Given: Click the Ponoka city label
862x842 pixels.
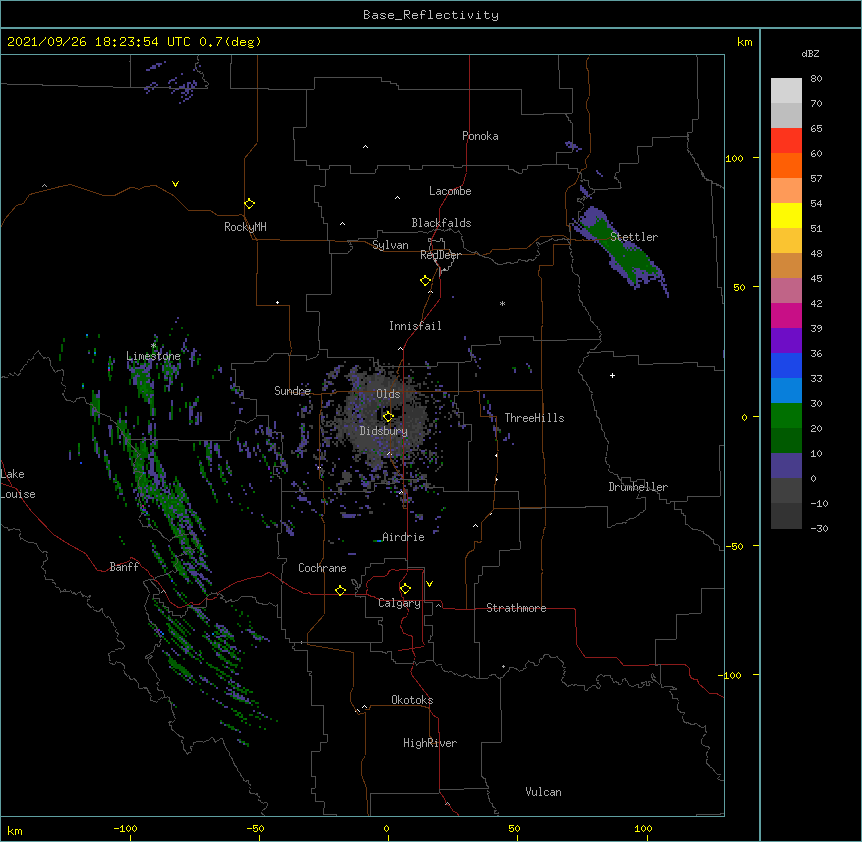Looking at the screenshot, I should click(x=480, y=136).
